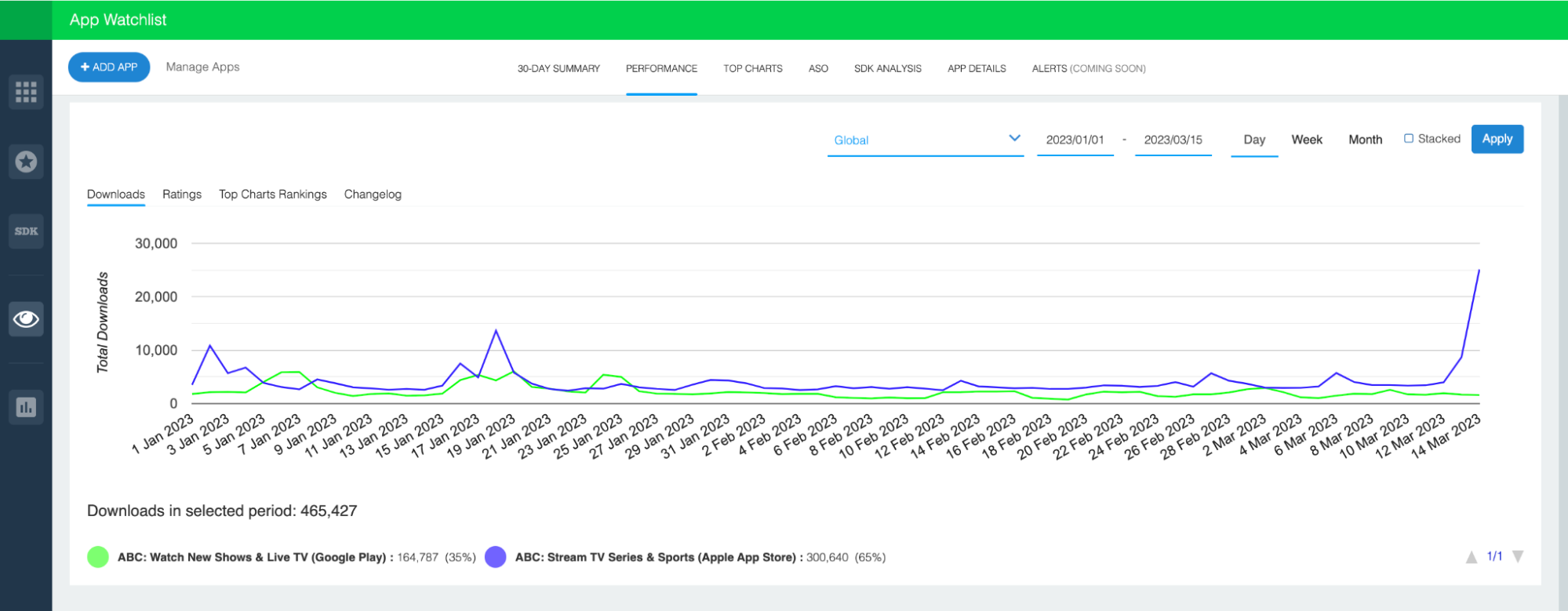Viewport: 1568px width, 611px height.
Task: Select Month granularity
Action: click(x=1366, y=140)
